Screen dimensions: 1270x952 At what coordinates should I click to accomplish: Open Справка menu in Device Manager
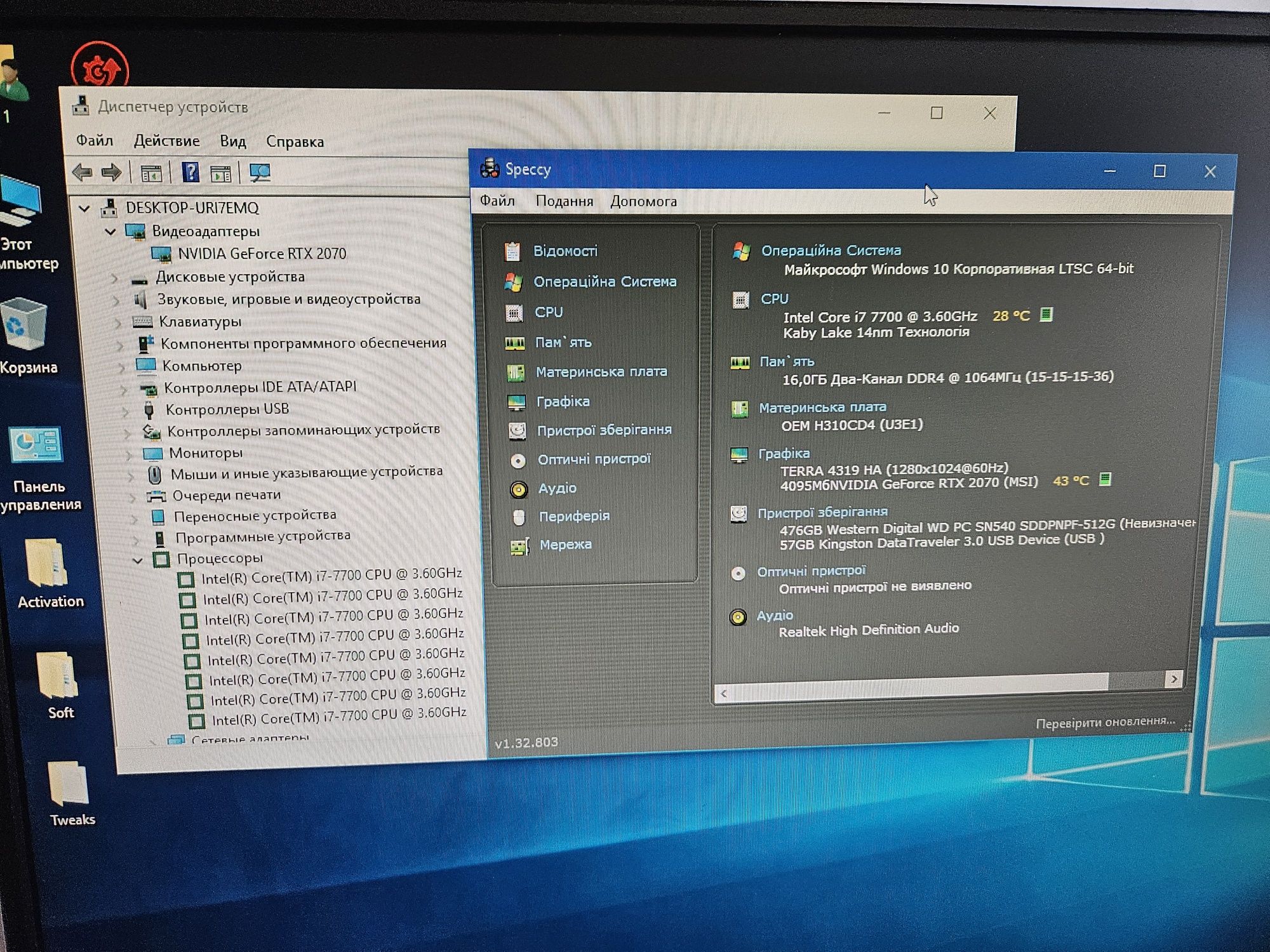tap(295, 142)
